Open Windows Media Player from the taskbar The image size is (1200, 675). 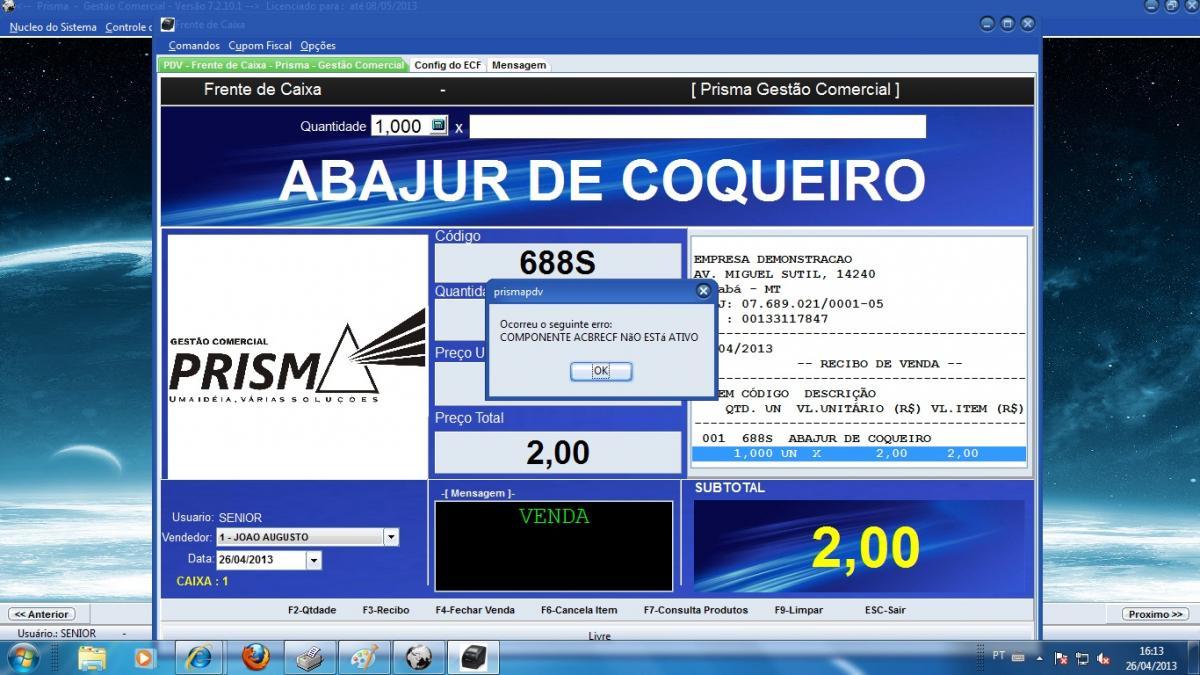point(146,657)
